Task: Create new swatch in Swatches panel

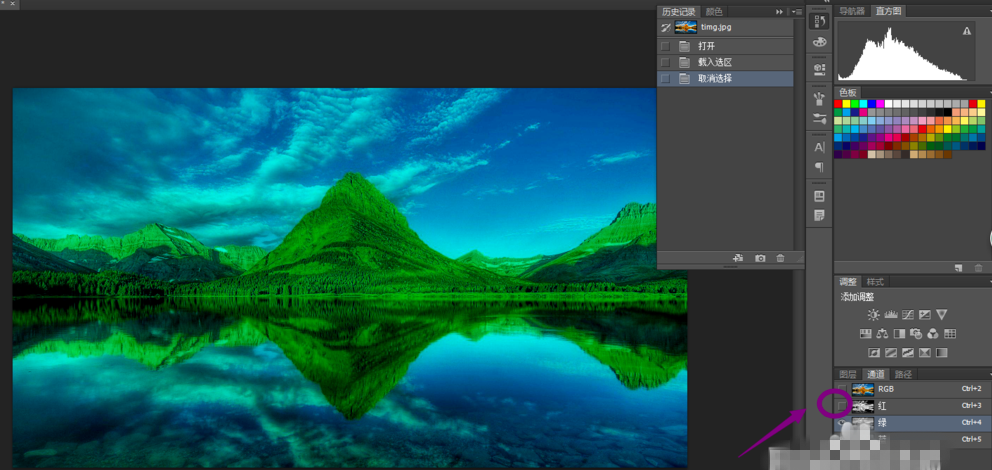Action: (x=959, y=268)
